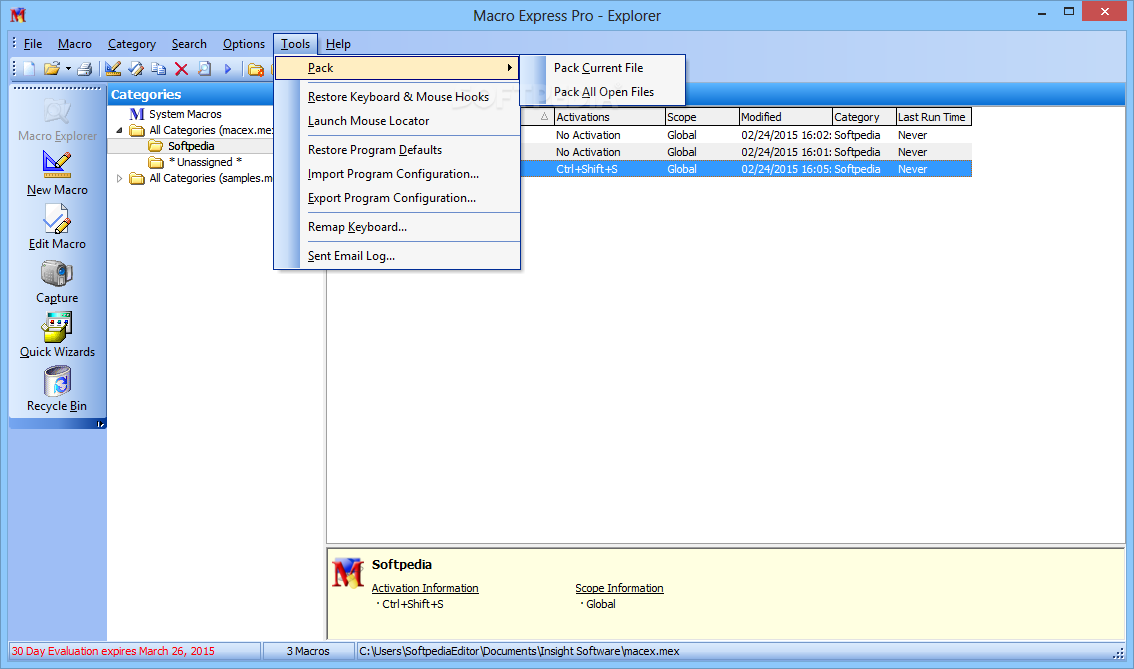The height and width of the screenshot is (669, 1134).
Task: Select System Macros in the Categories tree
Action: pyautogui.click(x=185, y=114)
